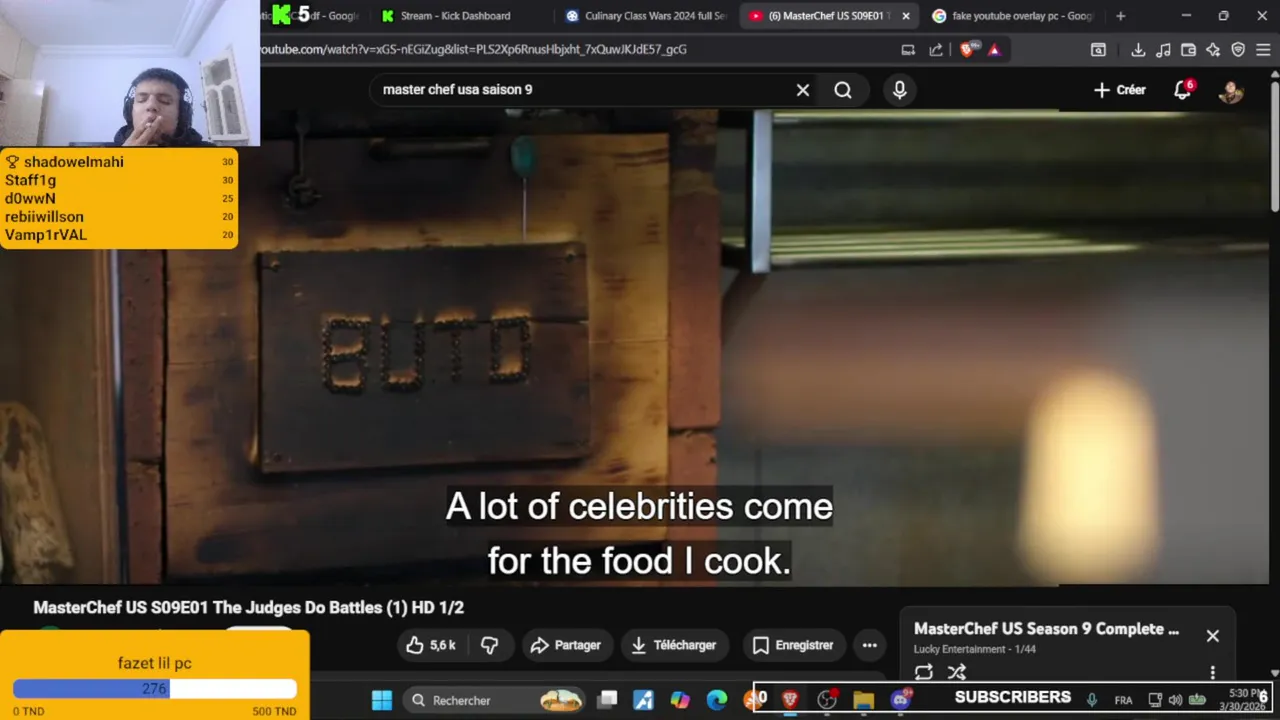
Task: Open Task View on the taskbar
Action: coord(607,700)
